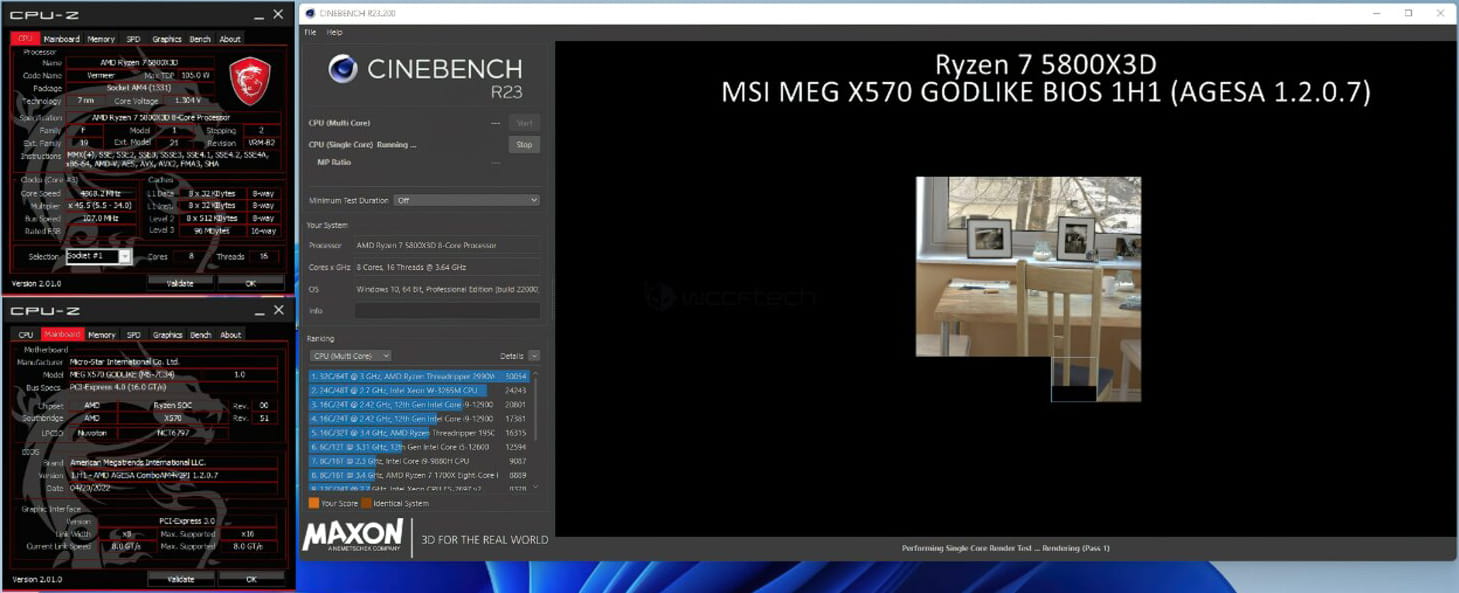Open the CPU (Multi Core) ranking dropdown
Image resolution: width=1459 pixels, height=593 pixels.
[350, 356]
